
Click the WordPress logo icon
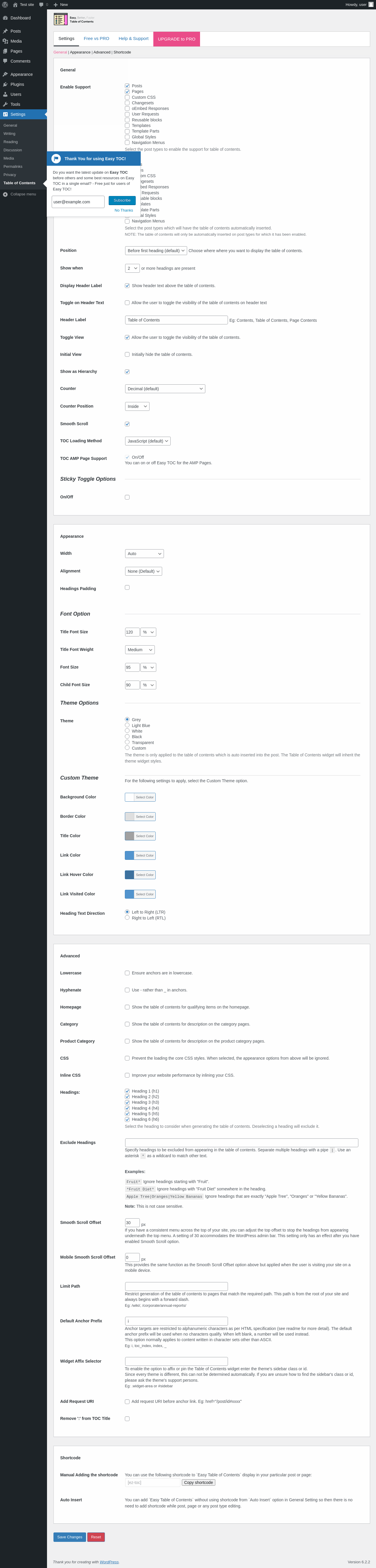coord(5,4)
